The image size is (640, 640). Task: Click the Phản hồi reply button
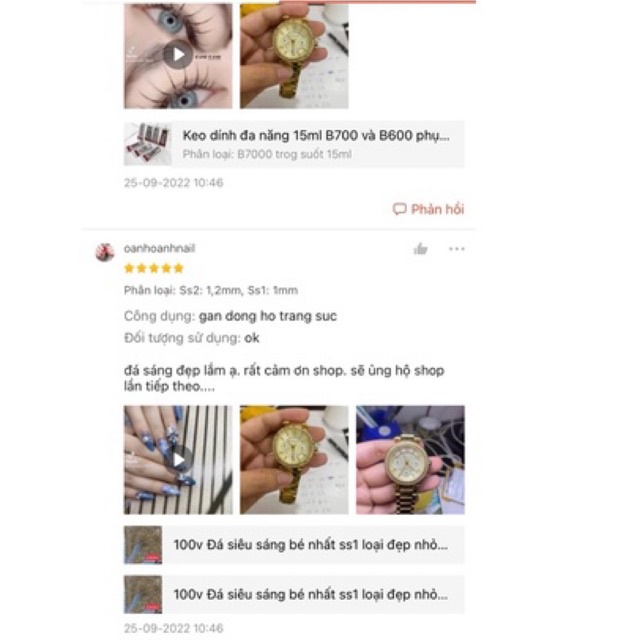coord(428,209)
